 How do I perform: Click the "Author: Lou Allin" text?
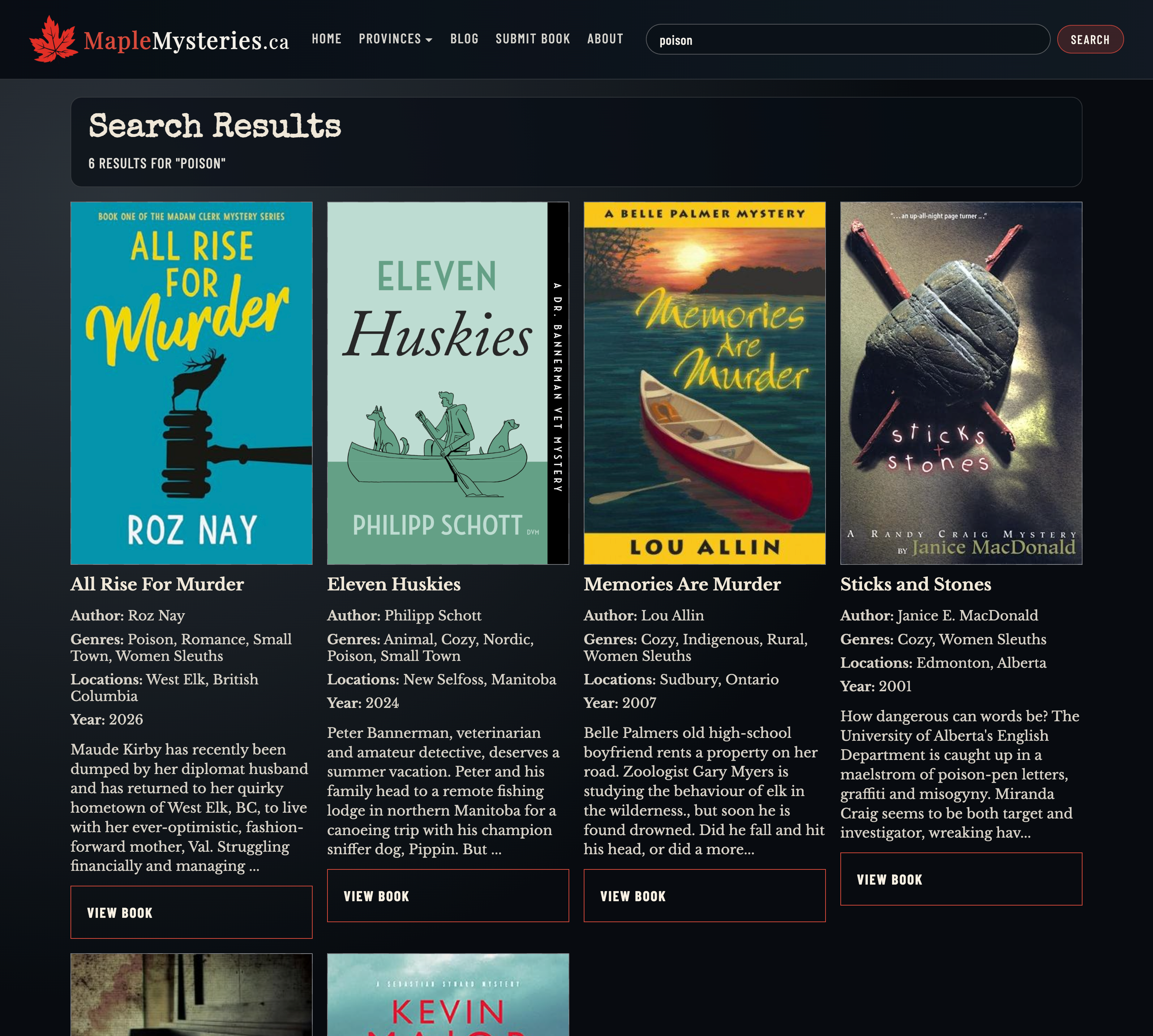[644, 615]
